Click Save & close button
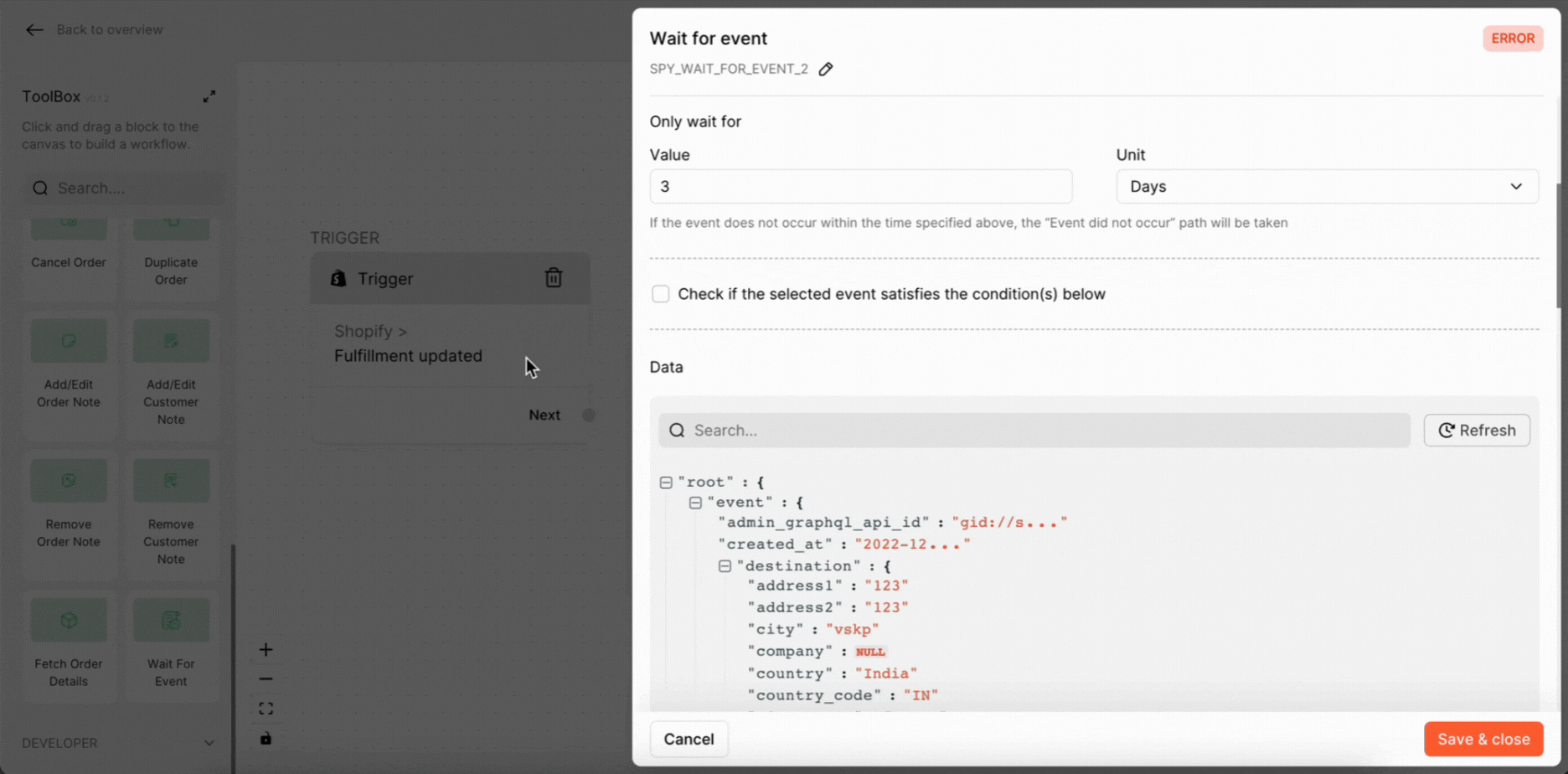The height and width of the screenshot is (774, 1568). tap(1483, 739)
